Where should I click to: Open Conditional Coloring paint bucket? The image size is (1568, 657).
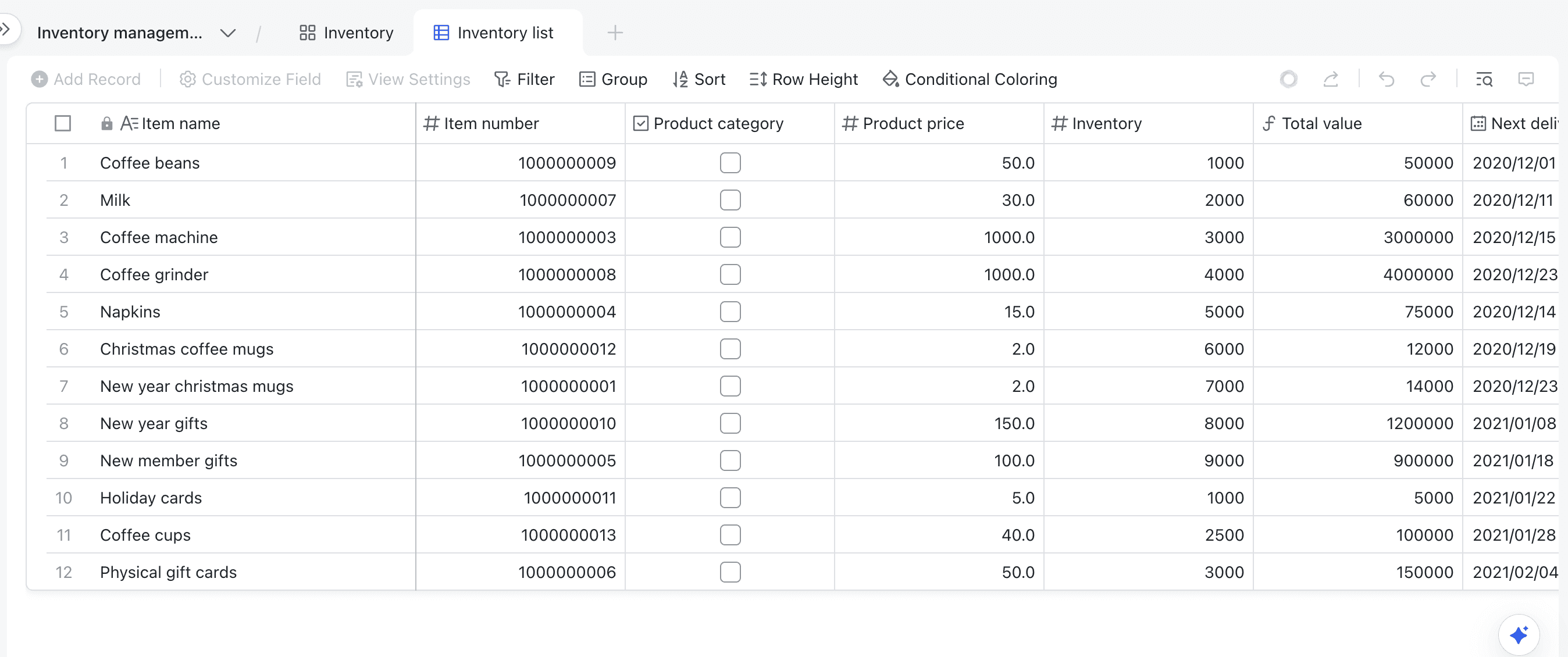coord(970,79)
